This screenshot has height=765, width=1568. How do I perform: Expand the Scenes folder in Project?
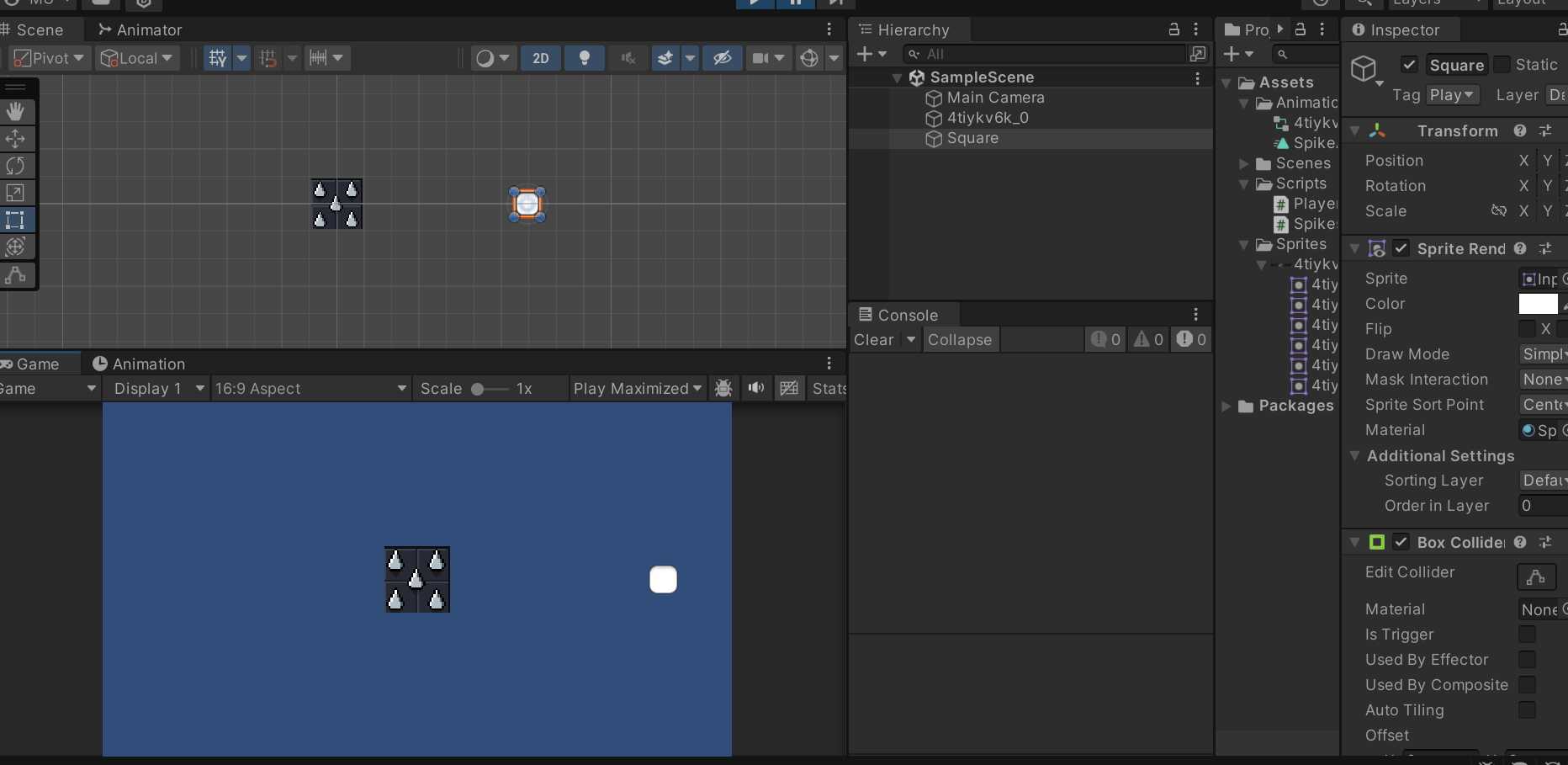[x=1244, y=164]
